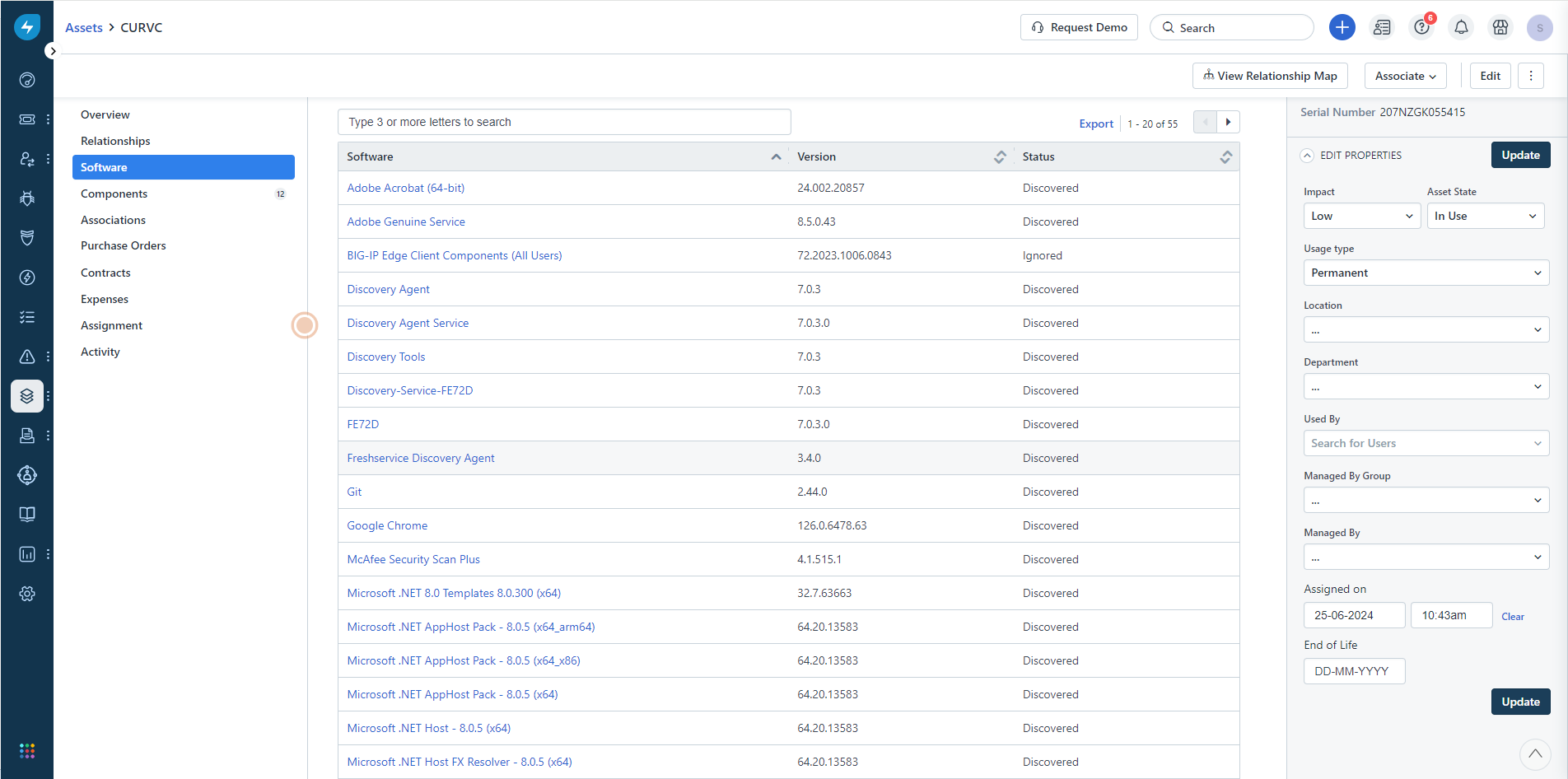Viewport: 1568px width, 779px height.
Task: Open the Asset State dropdown
Action: (1486, 216)
